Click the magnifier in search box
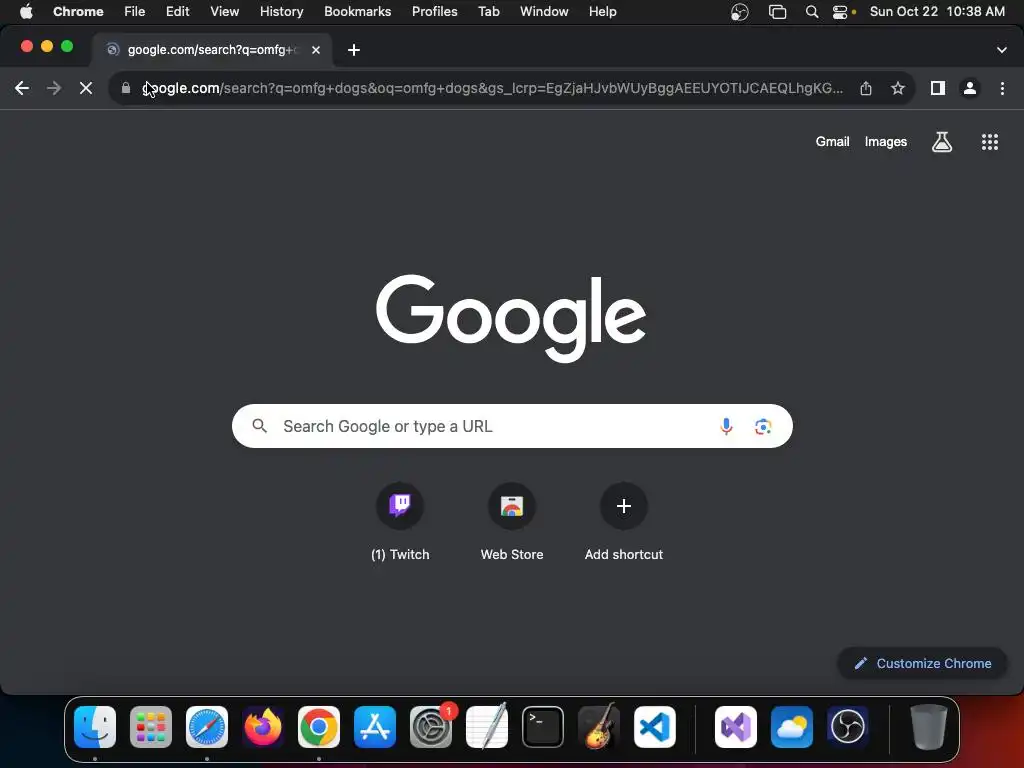 (259, 426)
